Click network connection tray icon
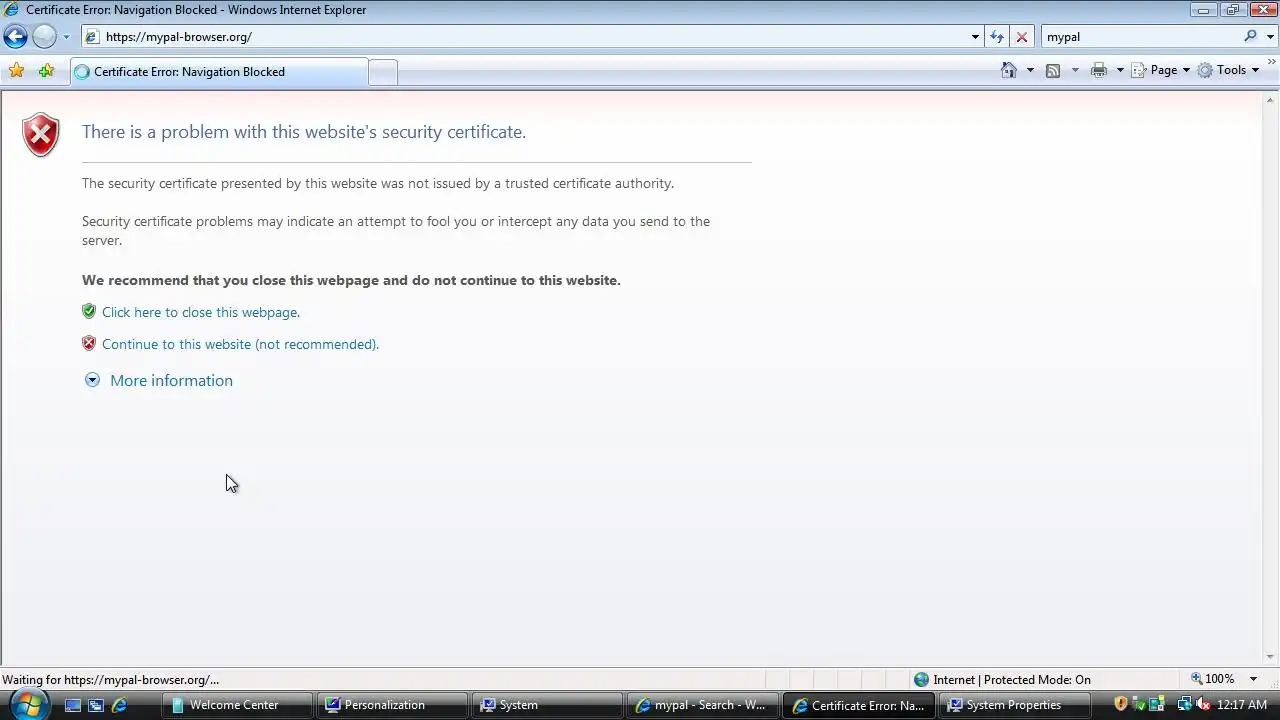1280x720 pixels. point(1183,704)
